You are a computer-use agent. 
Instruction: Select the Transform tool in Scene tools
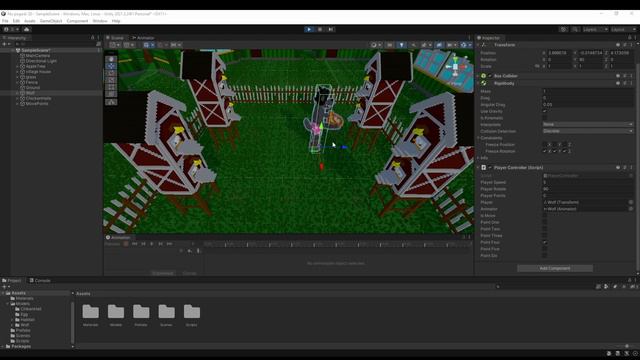click(111, 94)
